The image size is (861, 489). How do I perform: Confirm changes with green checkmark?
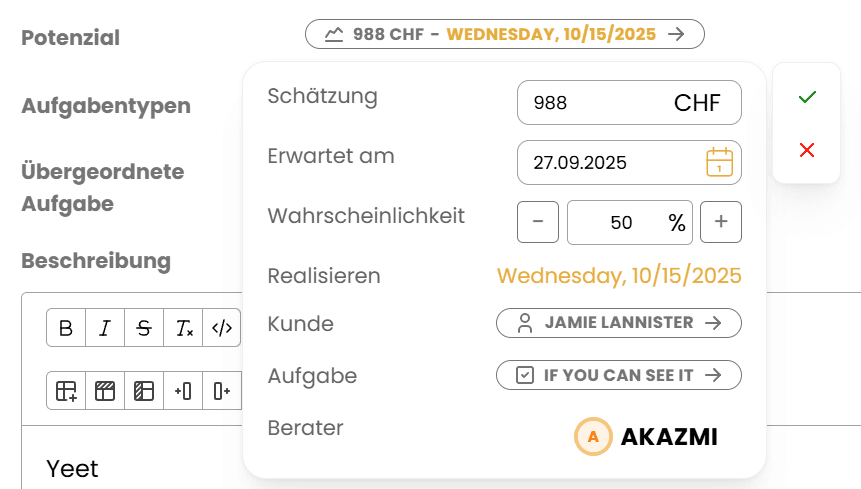point(807,97)
